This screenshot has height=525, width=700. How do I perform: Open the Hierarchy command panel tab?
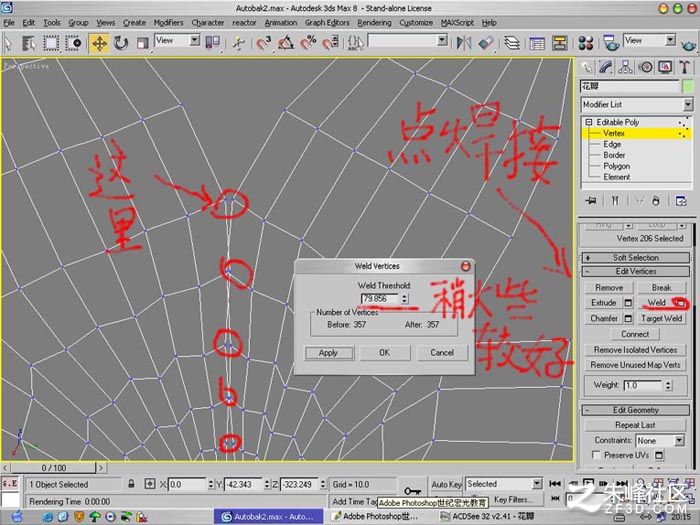[626, 67]
